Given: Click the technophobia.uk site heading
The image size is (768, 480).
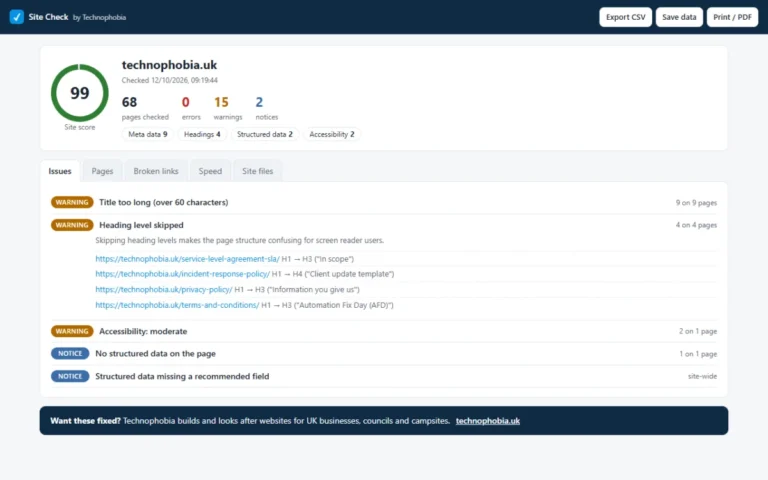Looking at the screenshot, I should tap(169, 65).
